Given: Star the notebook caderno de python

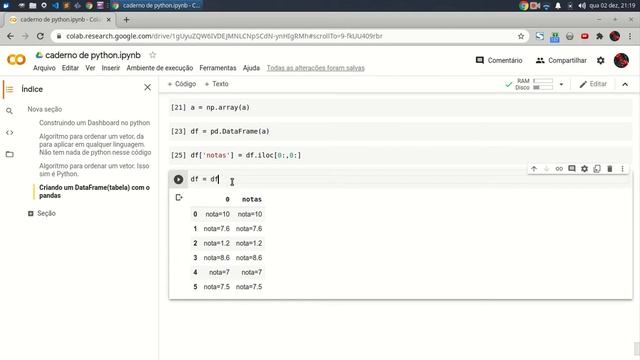Looking at the screenshot, I should (x=153, y=55).
